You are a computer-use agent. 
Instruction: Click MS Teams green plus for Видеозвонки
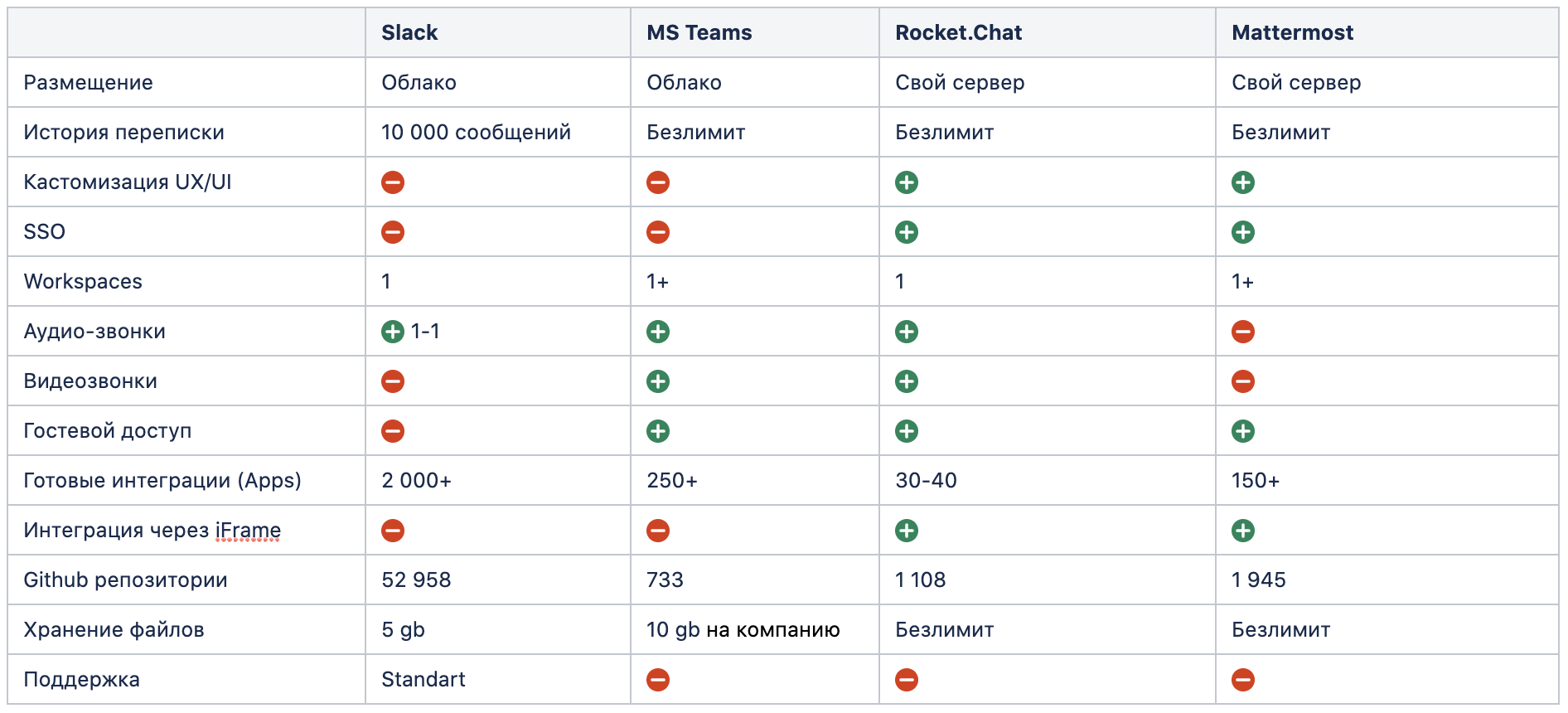(x=658, y=381)
